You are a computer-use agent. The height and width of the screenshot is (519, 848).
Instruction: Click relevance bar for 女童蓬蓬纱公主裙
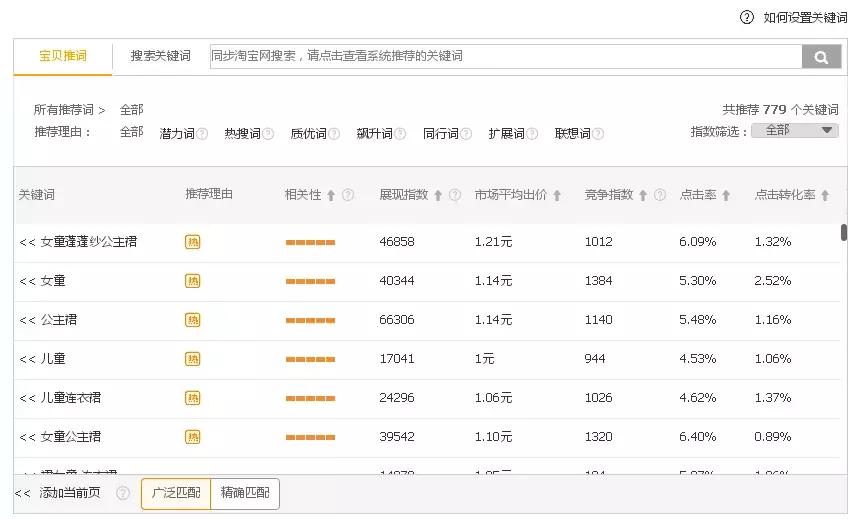(310, 242)
